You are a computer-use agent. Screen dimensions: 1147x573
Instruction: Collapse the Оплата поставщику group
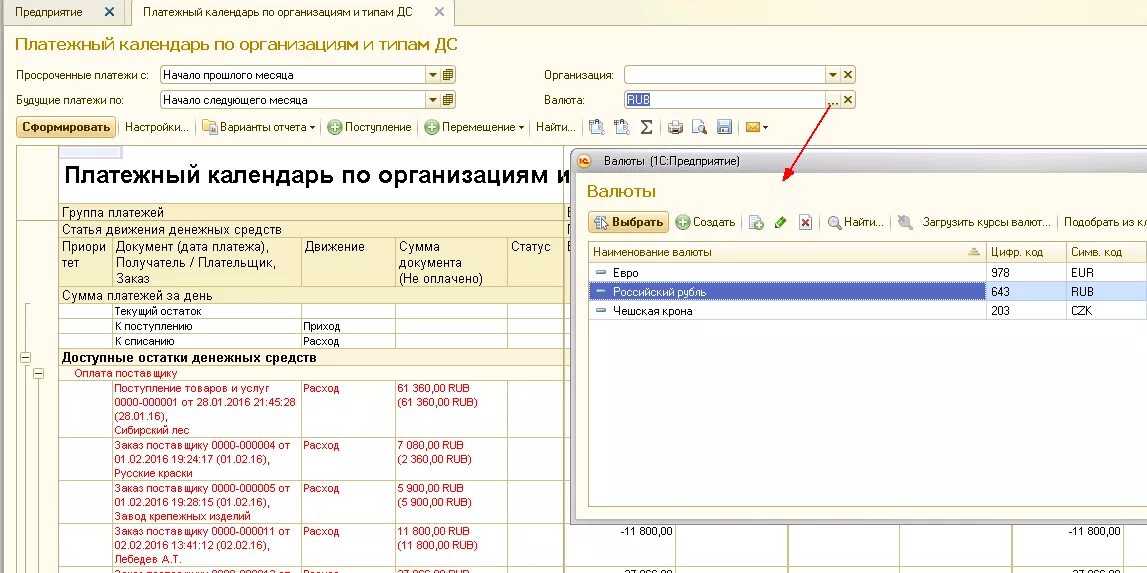39,373
